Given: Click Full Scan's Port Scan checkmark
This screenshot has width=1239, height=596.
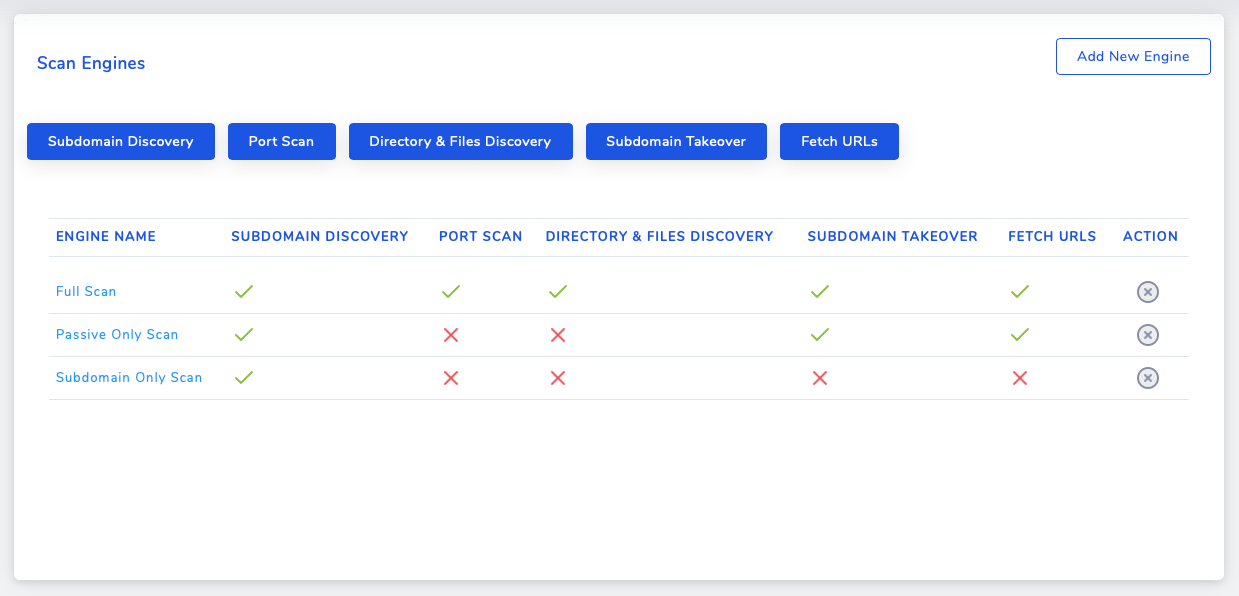Looking at the screenshot, I should click(x=451, y=292).
